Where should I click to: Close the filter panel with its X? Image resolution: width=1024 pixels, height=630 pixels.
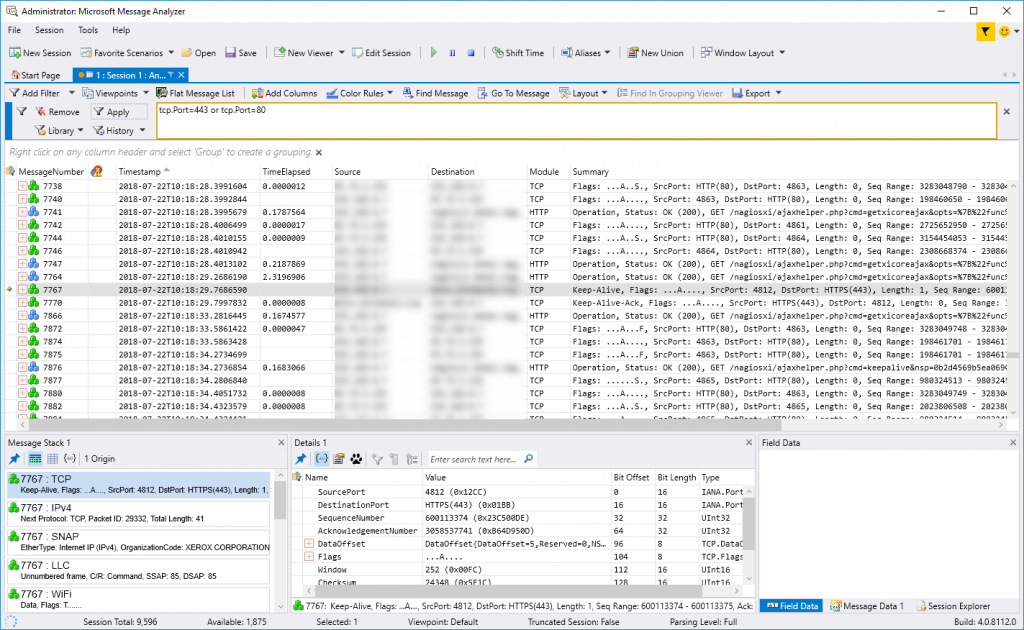coord(1006,112)
